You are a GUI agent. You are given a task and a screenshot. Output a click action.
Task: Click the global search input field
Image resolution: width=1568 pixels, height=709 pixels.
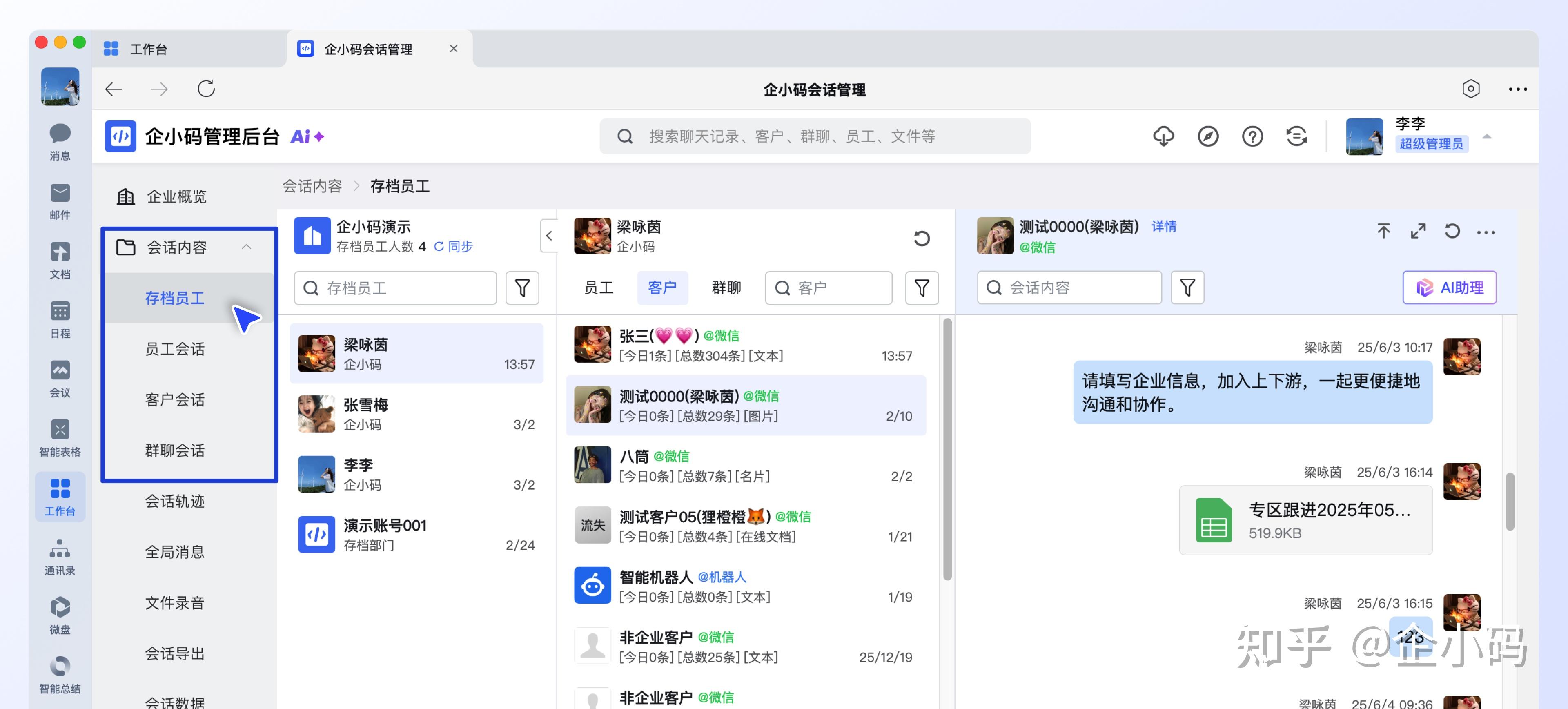coord(816,136)
